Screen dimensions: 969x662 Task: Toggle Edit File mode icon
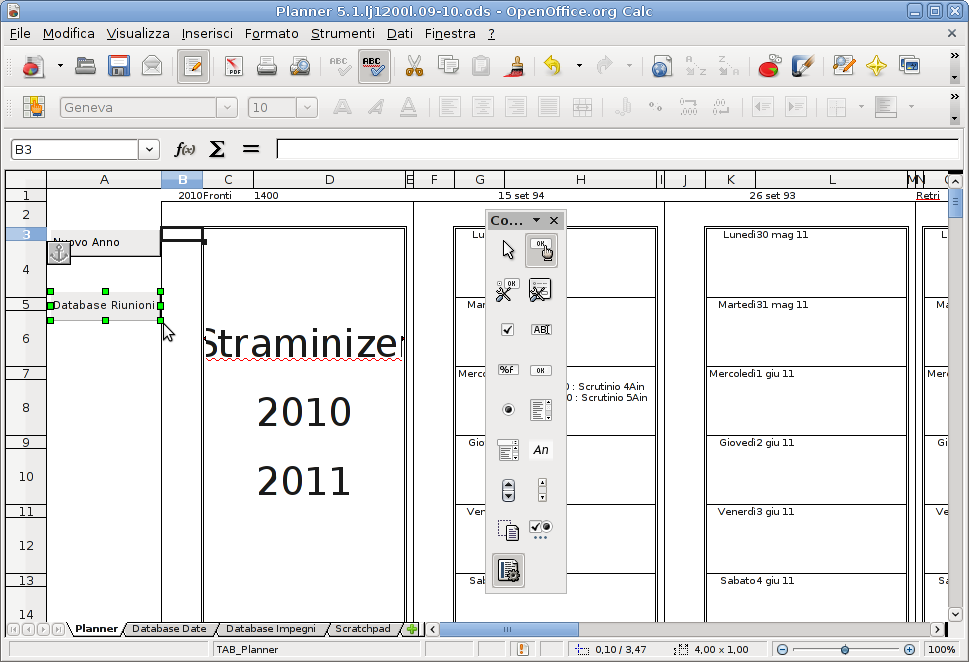point(193,66)
